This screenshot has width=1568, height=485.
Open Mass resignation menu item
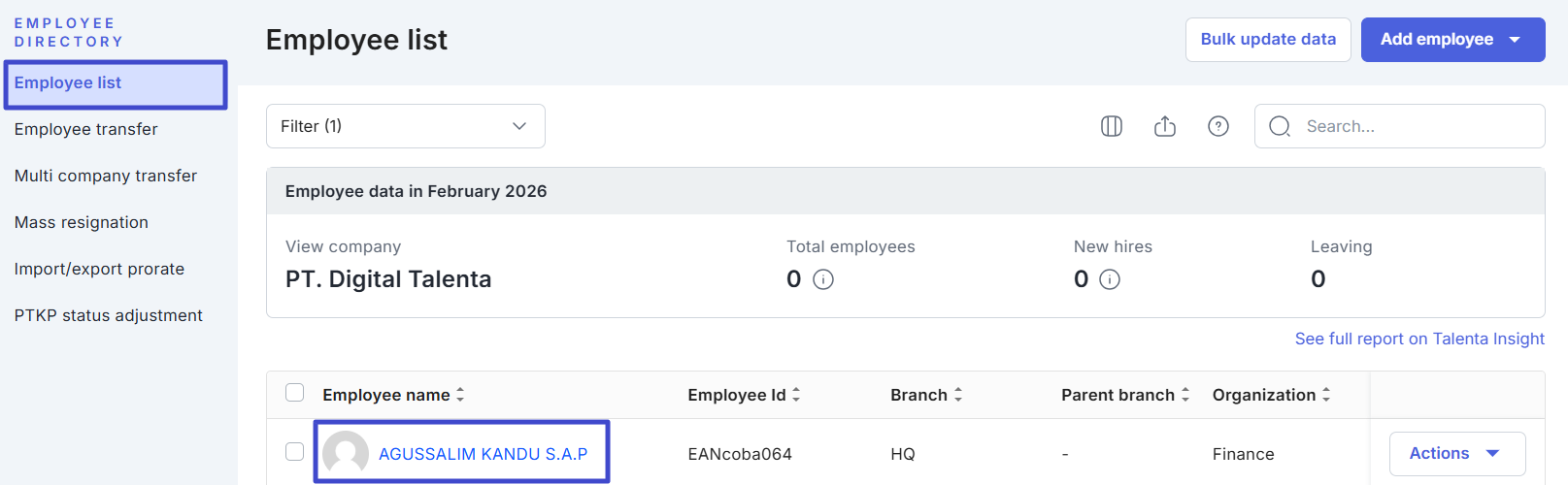pos(82,222)
